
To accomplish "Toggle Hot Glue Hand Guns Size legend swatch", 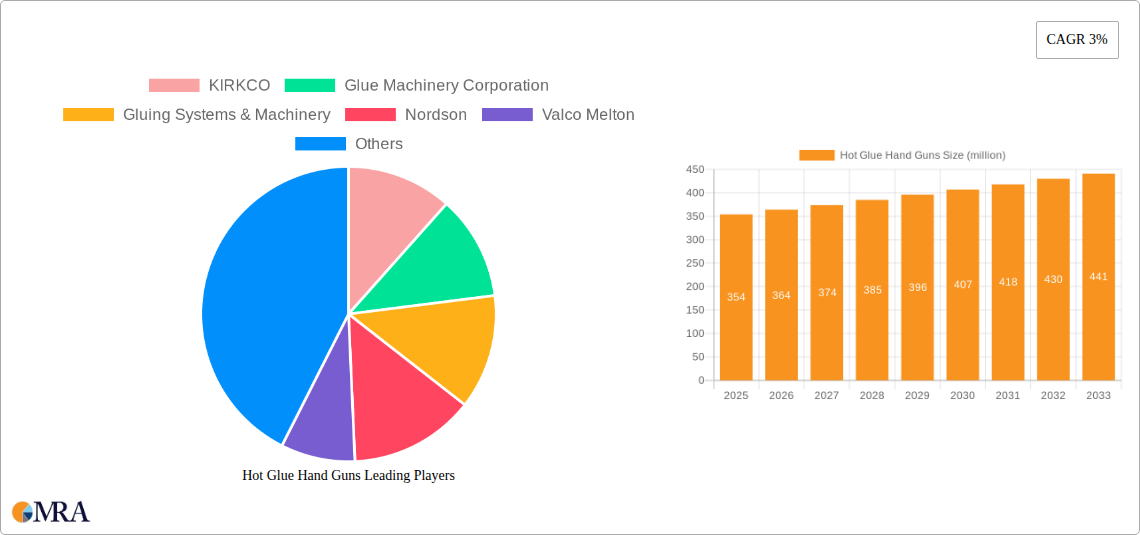I will tap(816, 155).
